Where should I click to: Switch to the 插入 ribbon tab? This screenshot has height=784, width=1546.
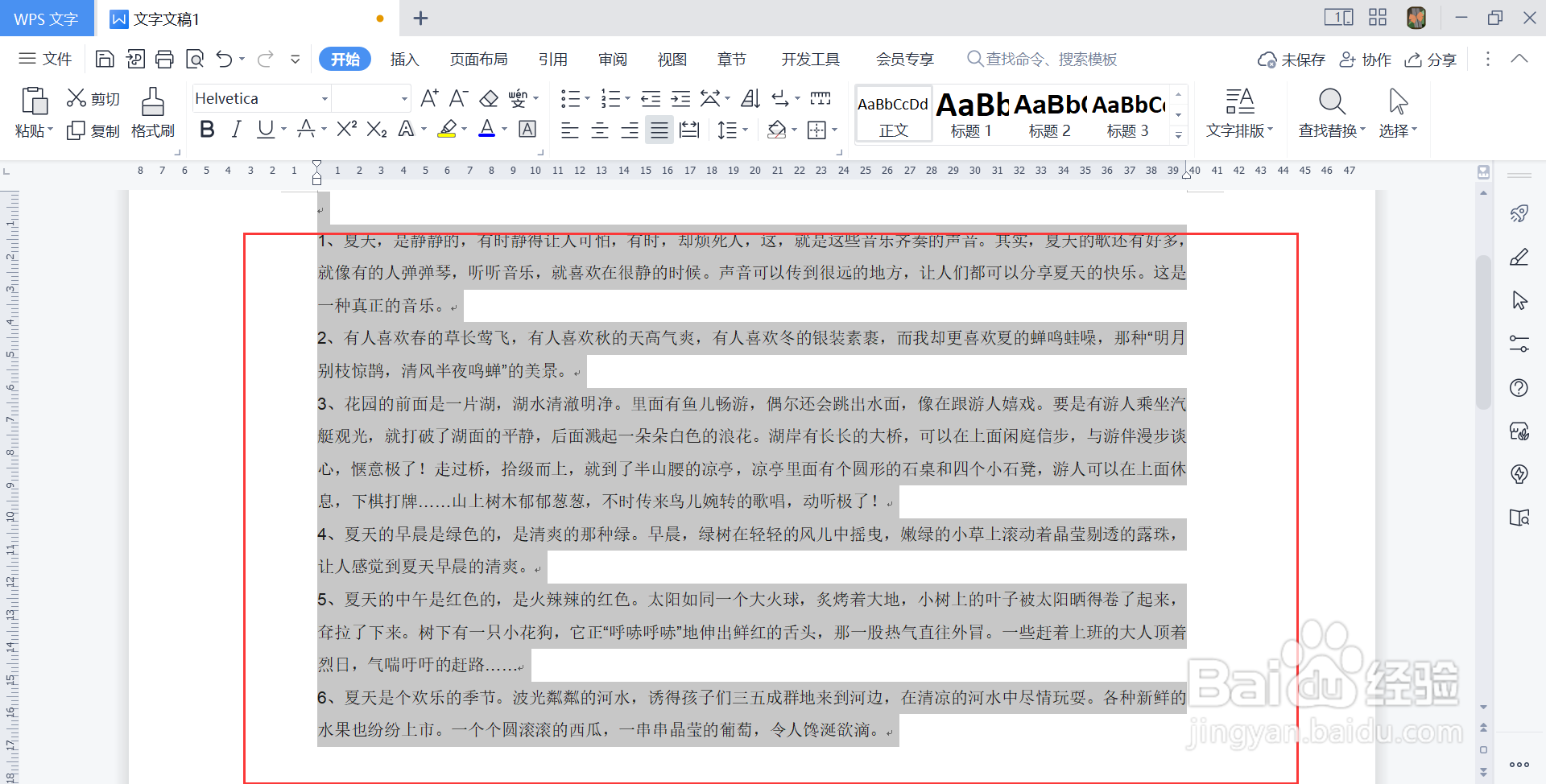[404, 58]
